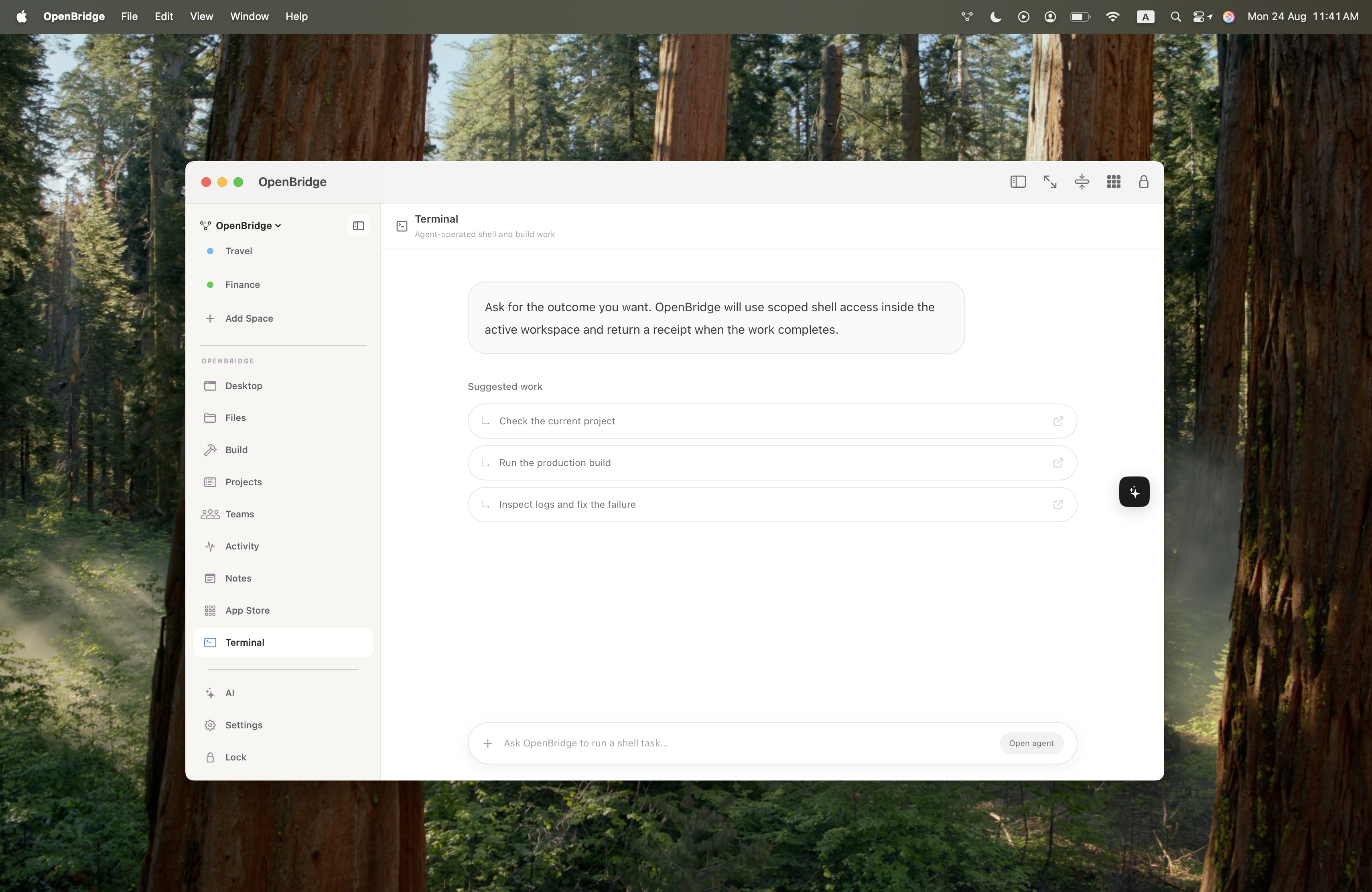This screenshot has height=892, width=1372.
Task: Select Check the current project suggestion
Action: pos(772,421)
